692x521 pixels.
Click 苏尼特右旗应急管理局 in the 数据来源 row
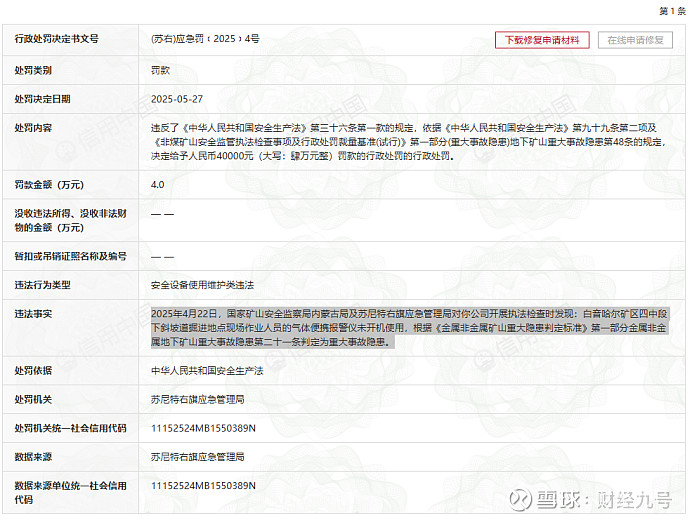coord(198,457)
